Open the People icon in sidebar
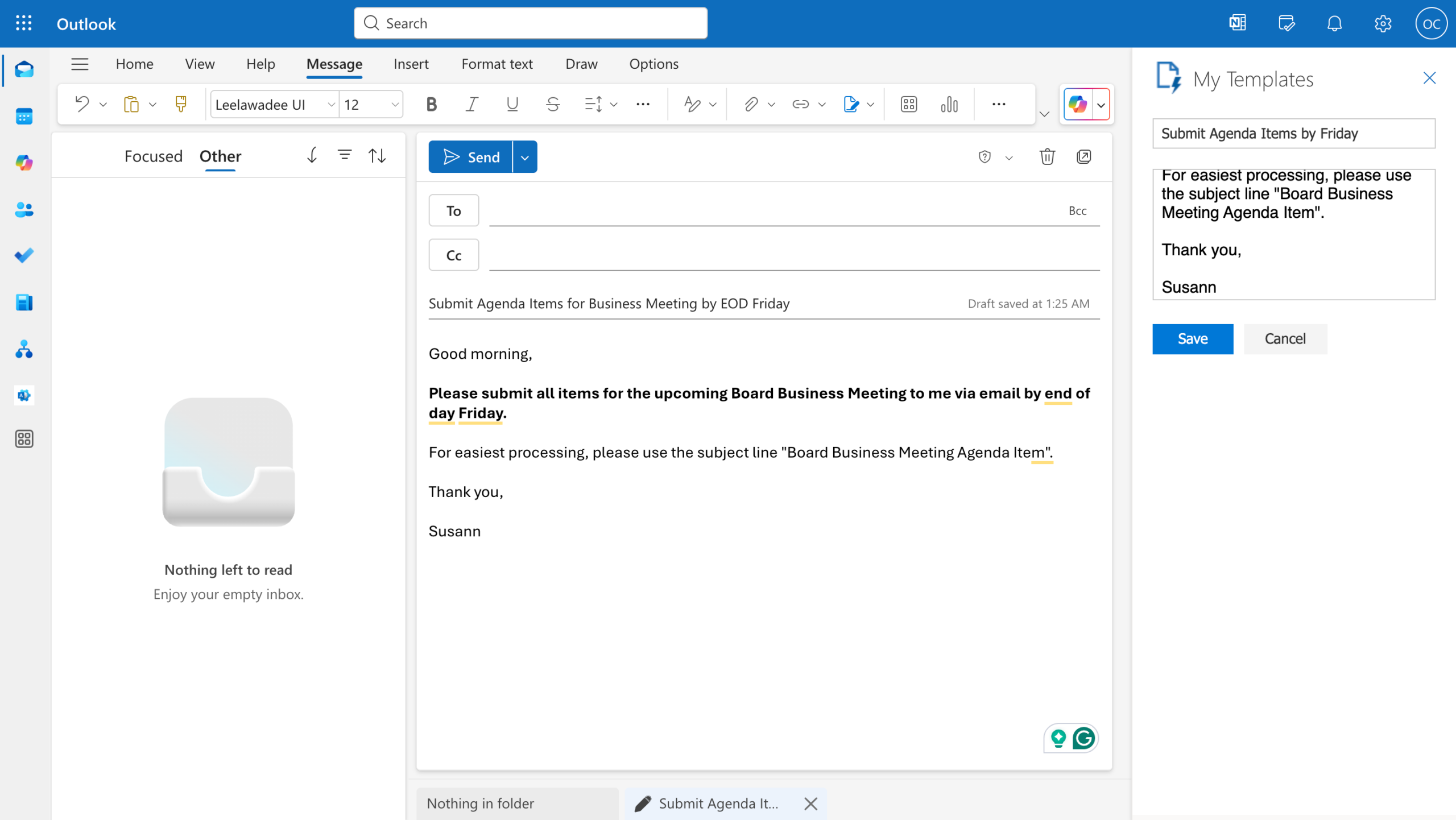This screenshot has width=1456, height=820. (x=24, y=210)
